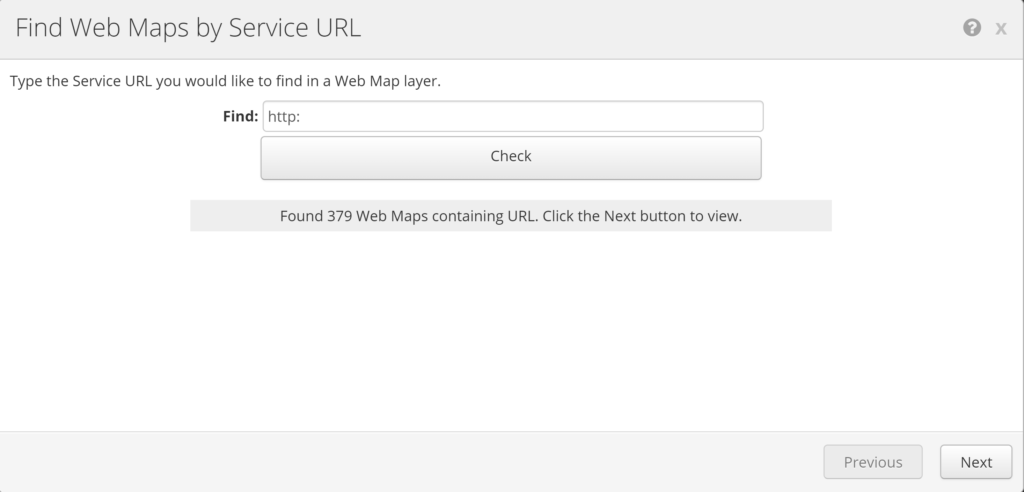Viewport: 1024px width, 492px height.
Task: Click the 'Find:' field label
Action: (240, 116)
